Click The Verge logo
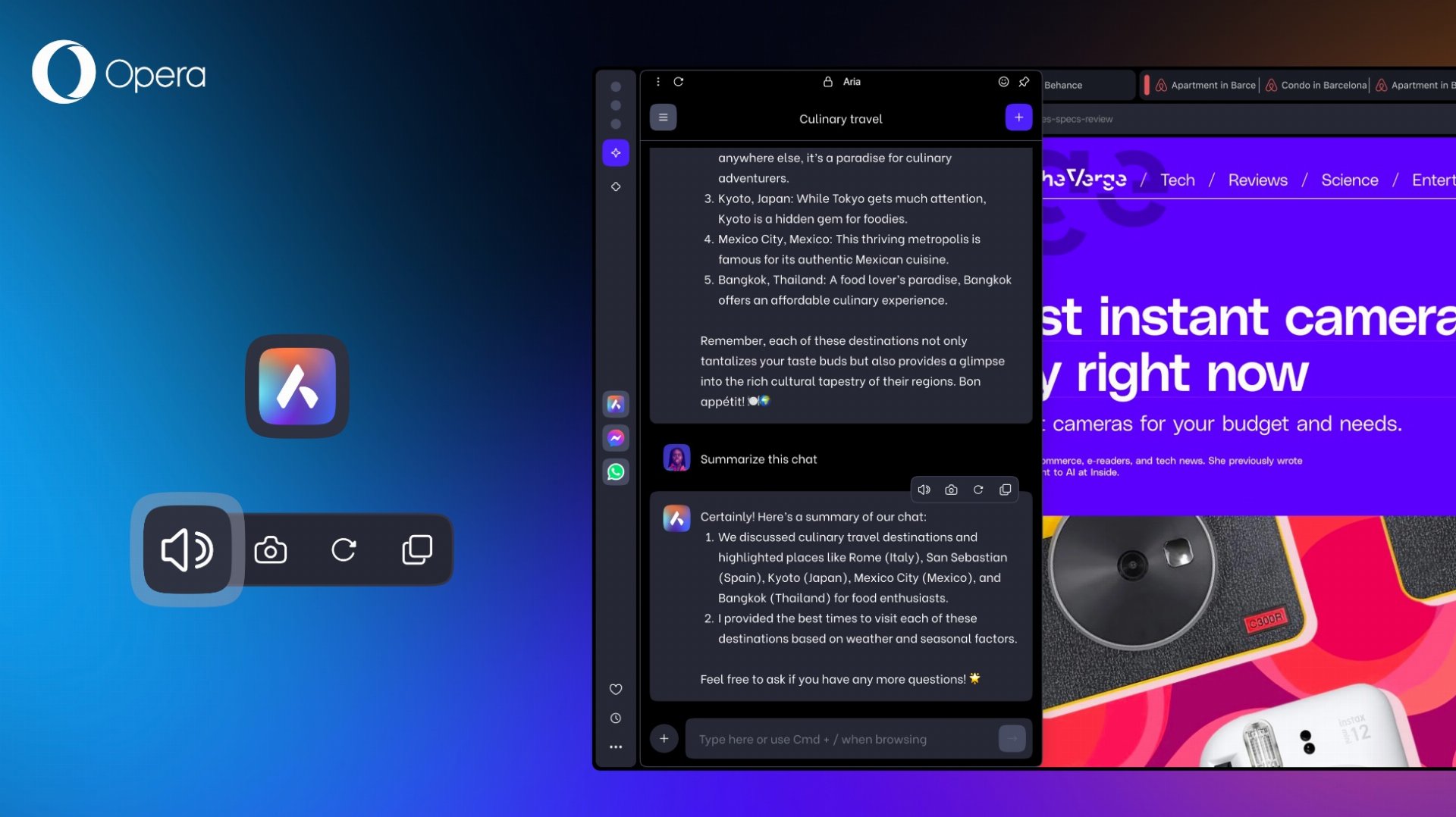The width and height of the screenshot is (1456, 817). 1084,179
